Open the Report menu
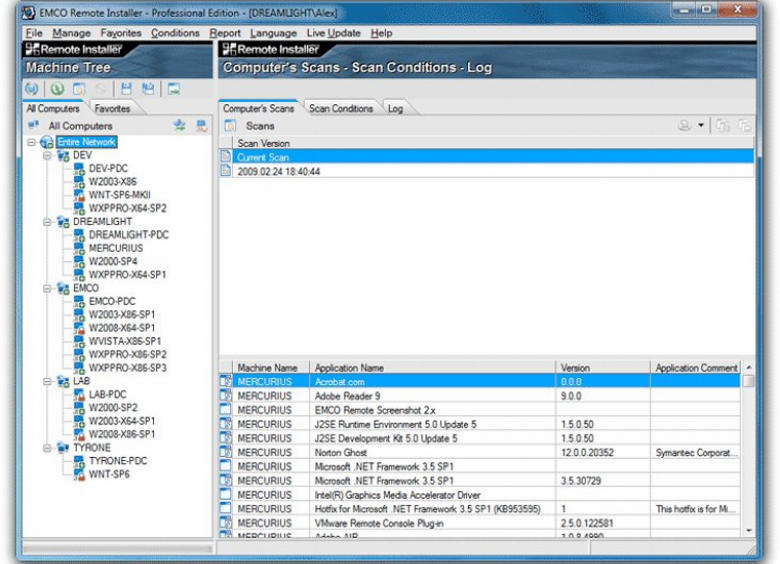 click(x=225, y=33)
